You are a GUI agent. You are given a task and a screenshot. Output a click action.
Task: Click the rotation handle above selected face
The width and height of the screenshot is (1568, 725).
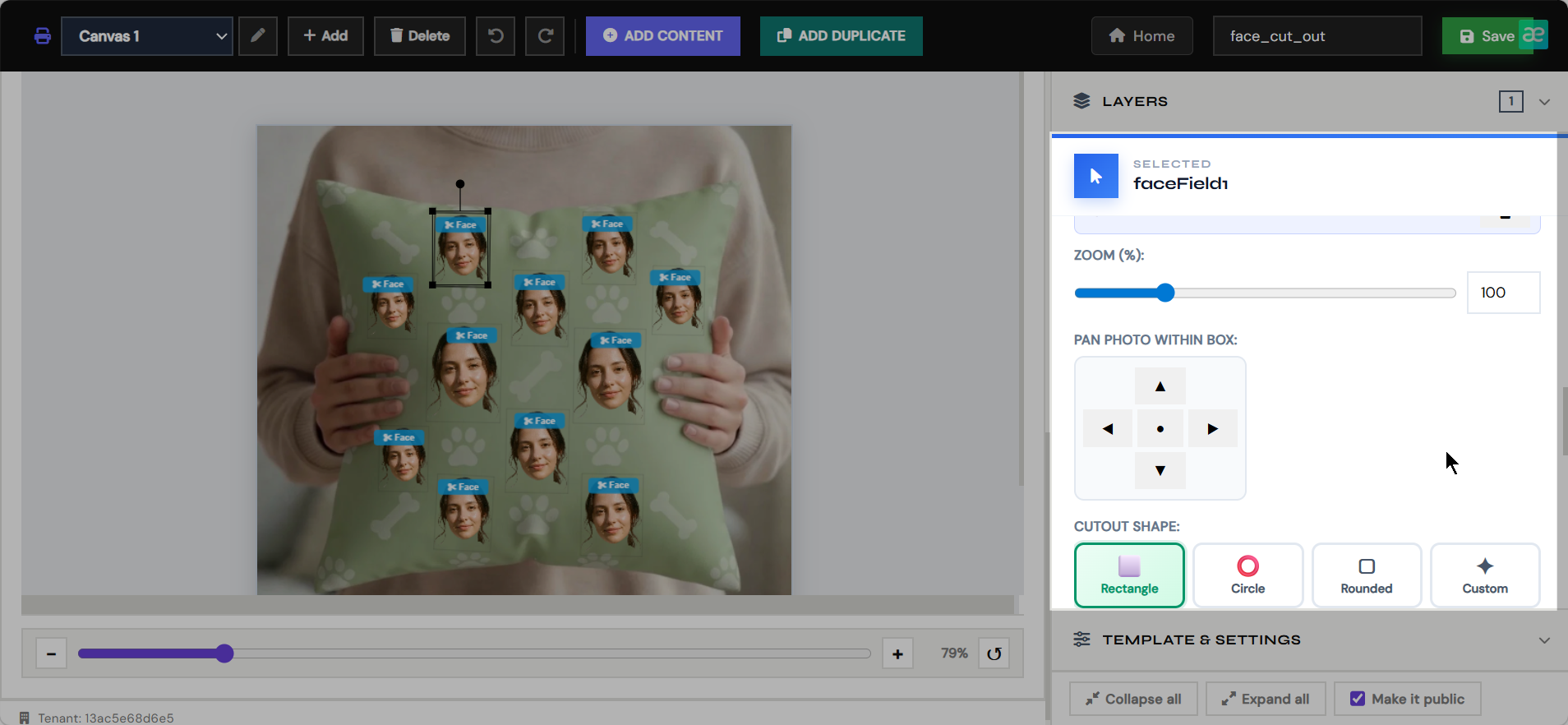[460, 184]
